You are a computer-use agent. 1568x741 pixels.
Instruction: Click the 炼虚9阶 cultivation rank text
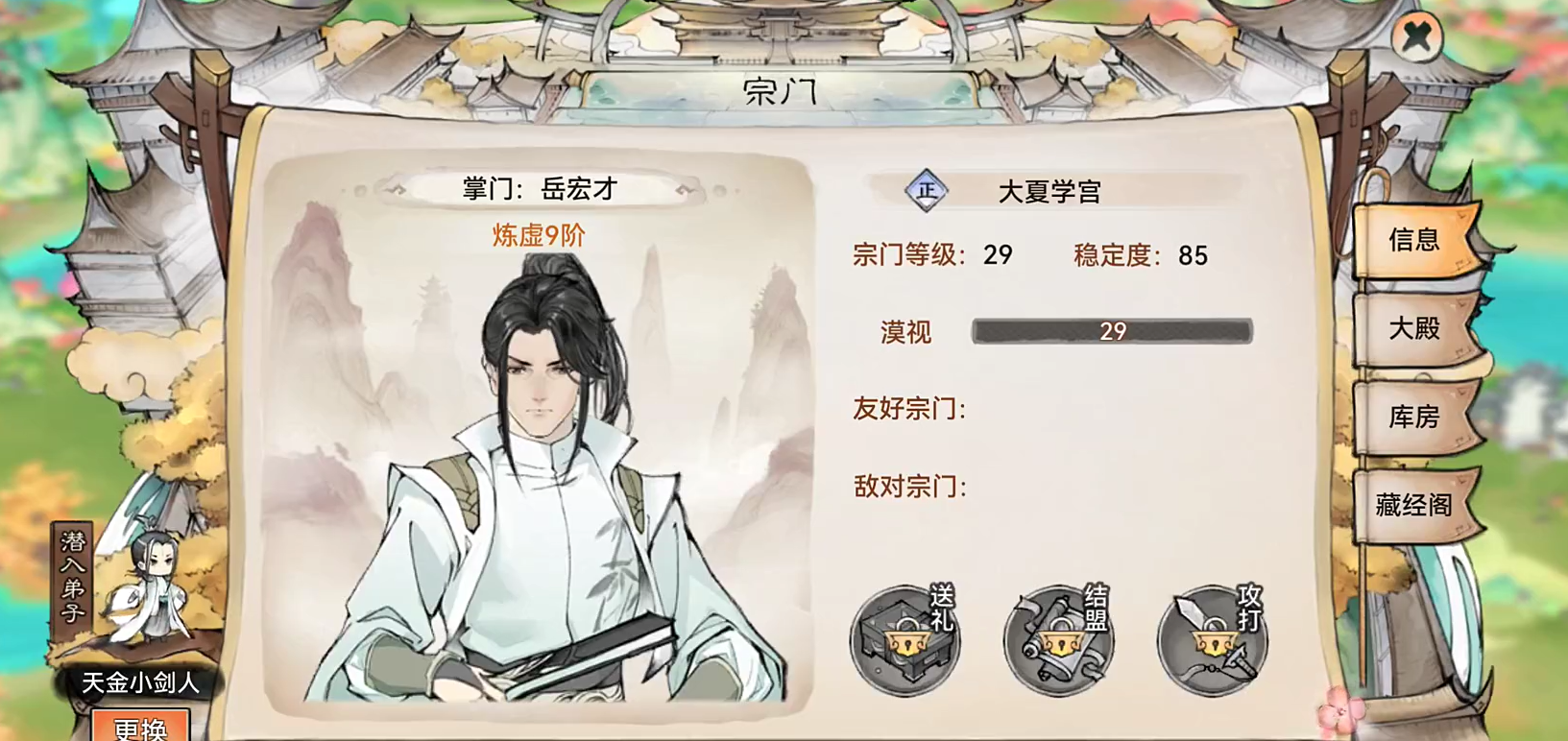[x=539, y=236]
